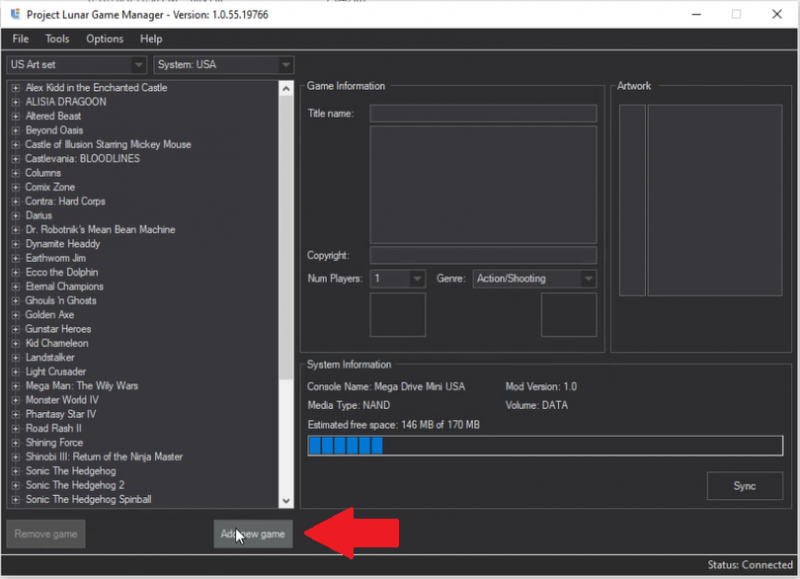Screen dimensions: 800x579
Task: Click the narrow artwork spine box
Action: (632, 200)
